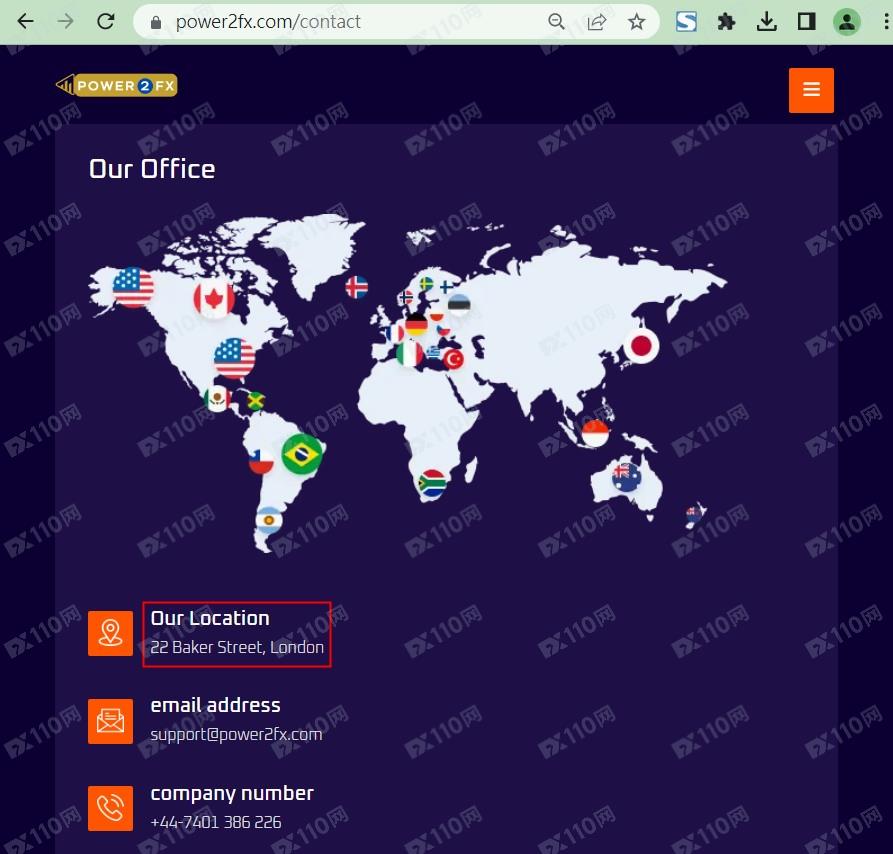Open Chrome's three-dot menu
The width and height of the screenshot is (893, 854).
point(886,22)
